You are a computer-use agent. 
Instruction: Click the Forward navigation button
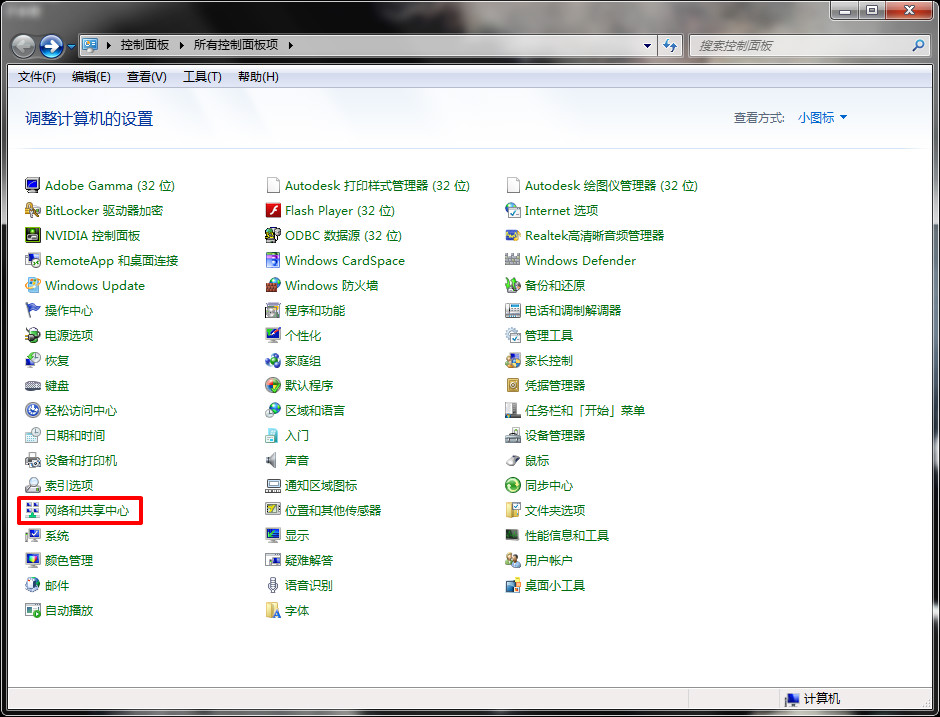52,46
